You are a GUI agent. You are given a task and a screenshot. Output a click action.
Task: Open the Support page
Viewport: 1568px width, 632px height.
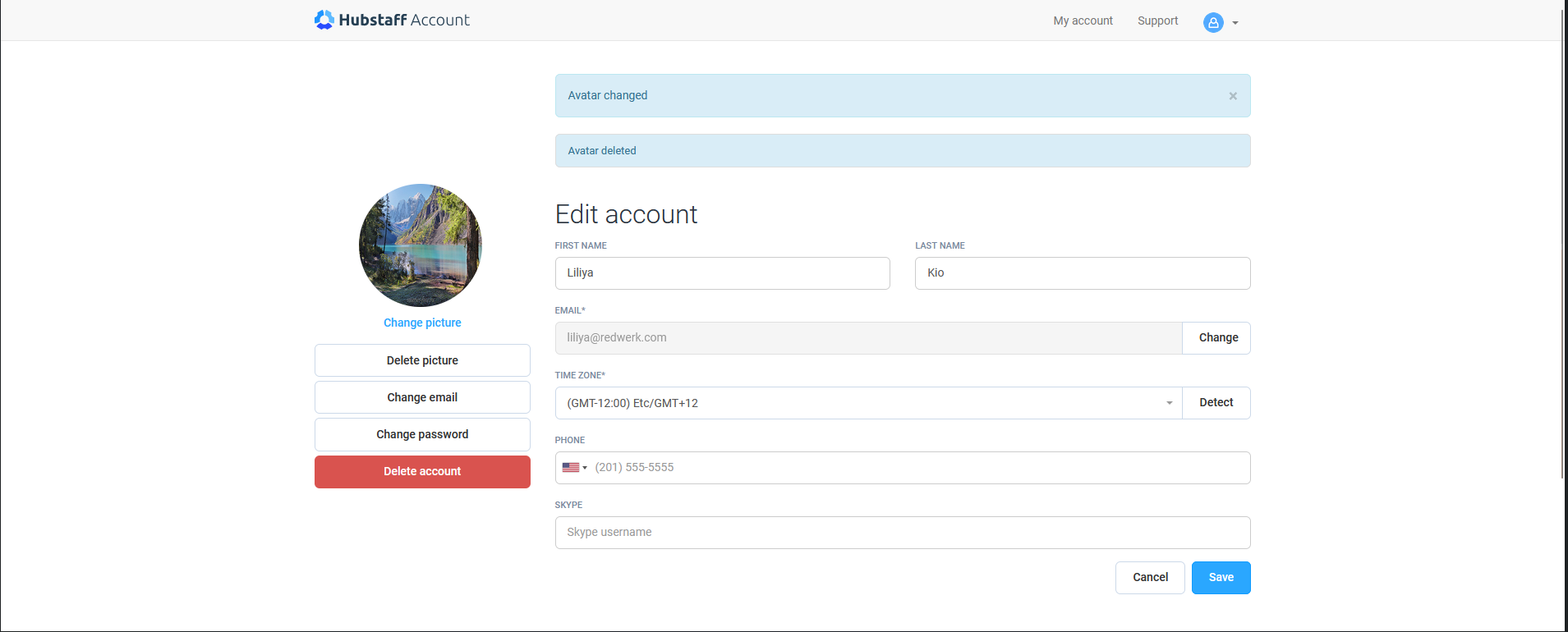pyautogui.click(x=1157, y=21)
